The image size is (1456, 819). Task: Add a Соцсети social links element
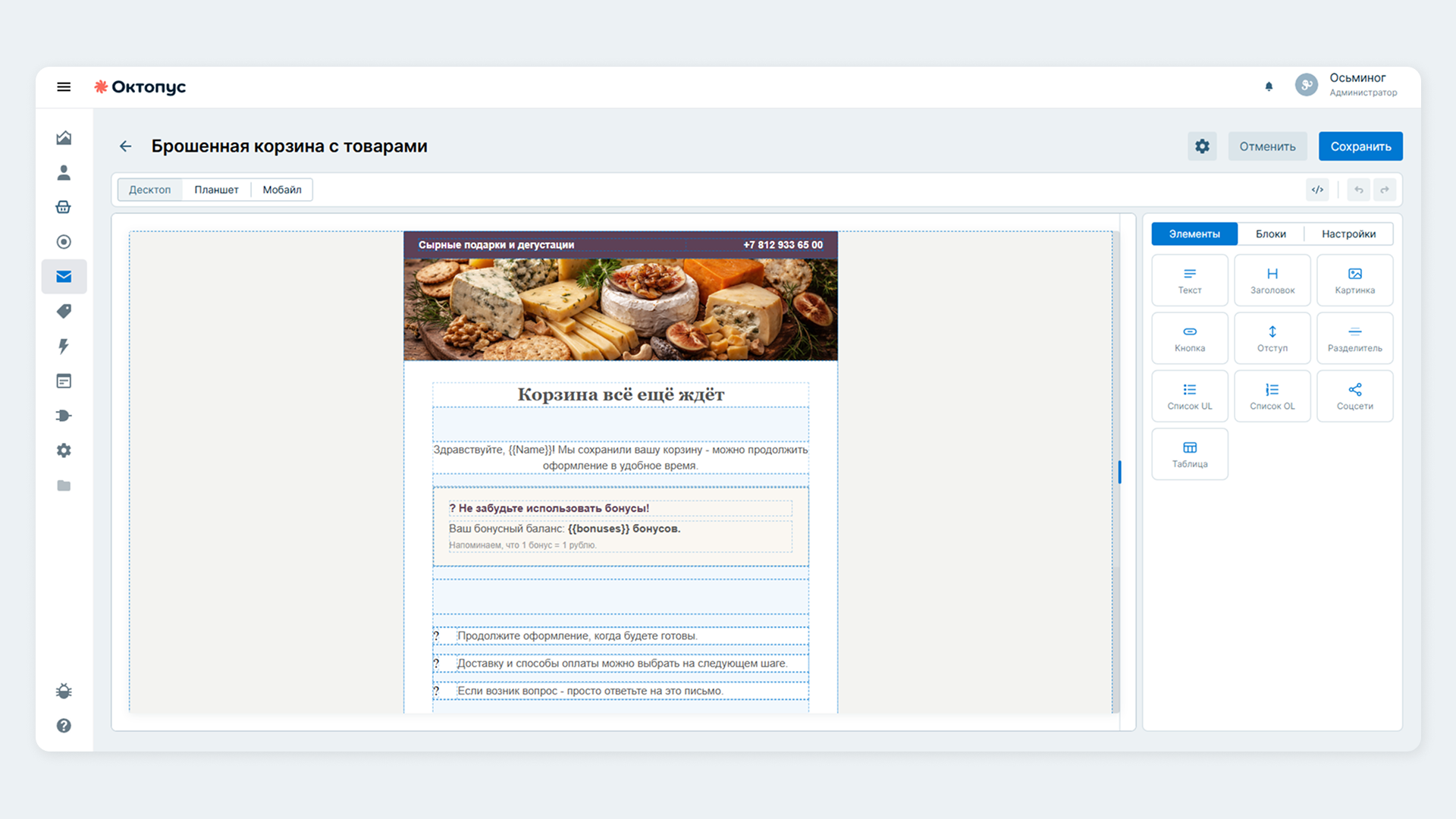(1354, 396)
